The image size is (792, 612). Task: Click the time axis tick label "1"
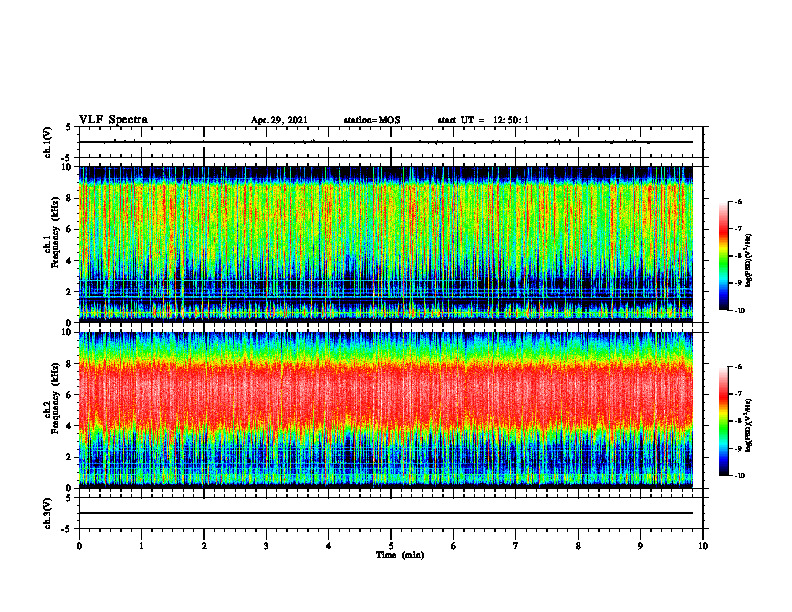tap(141, 546)
